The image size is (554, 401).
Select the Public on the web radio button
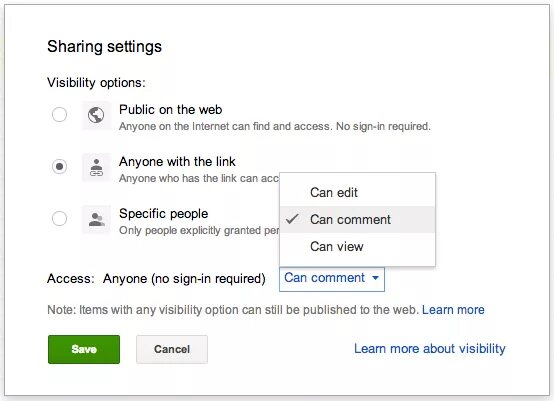click(59, 114)
